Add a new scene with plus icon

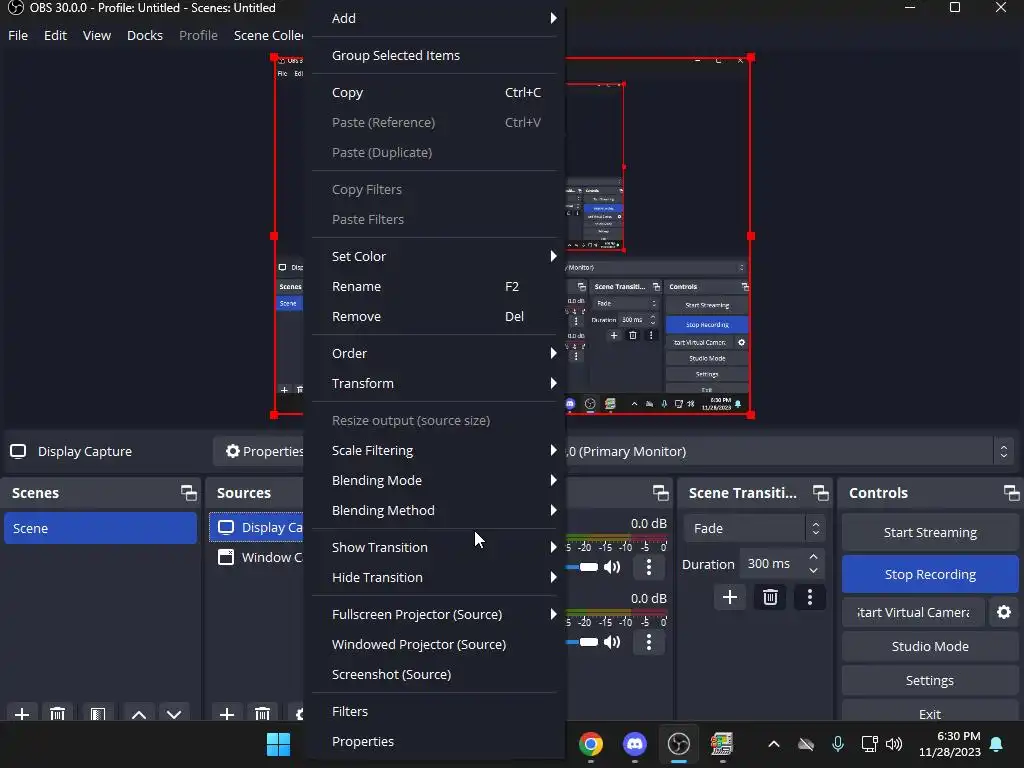(22, 714)
